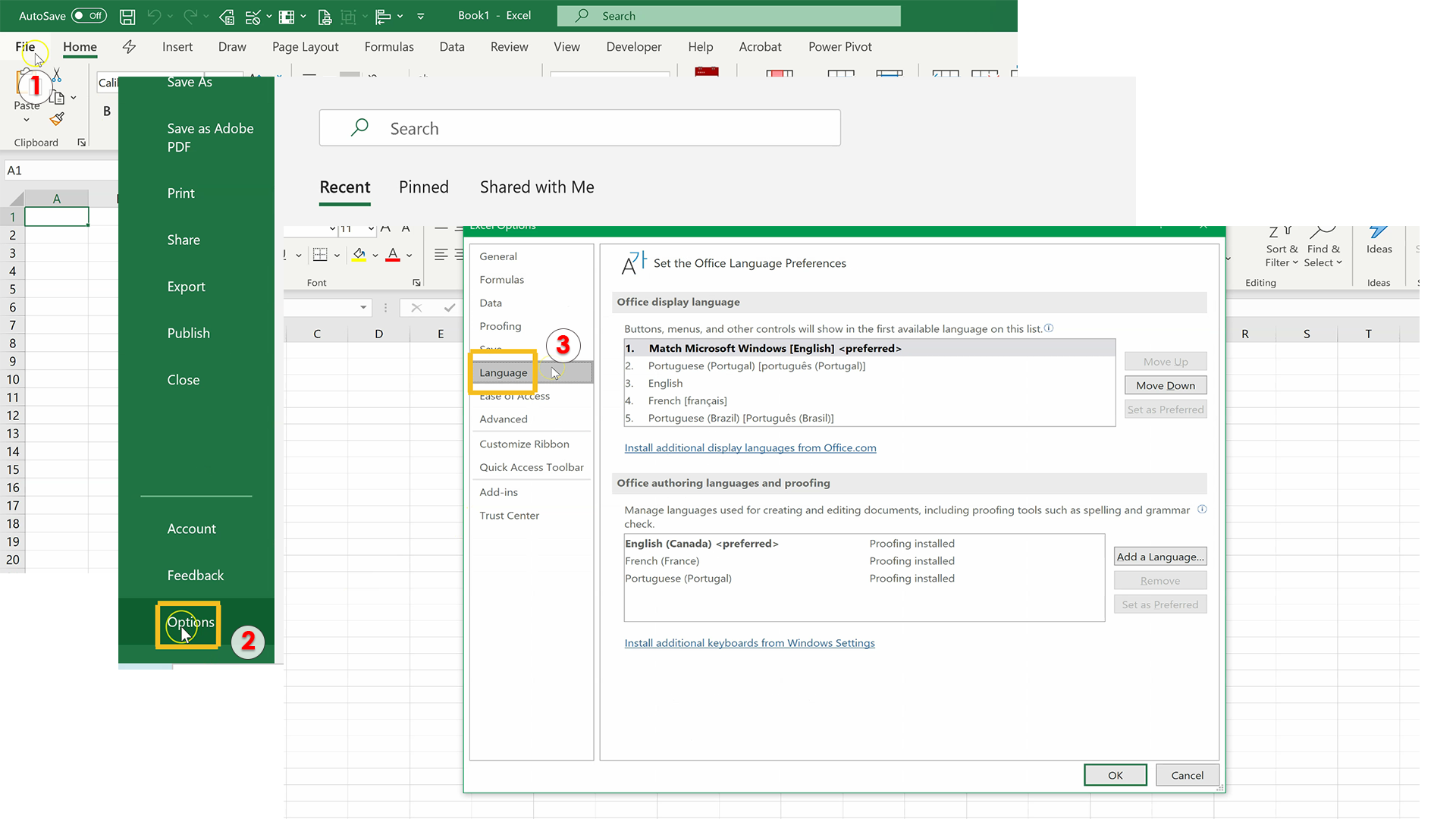Click the Save icon in toolbar
Viewport: 1456px width, 819px height.
127,15
